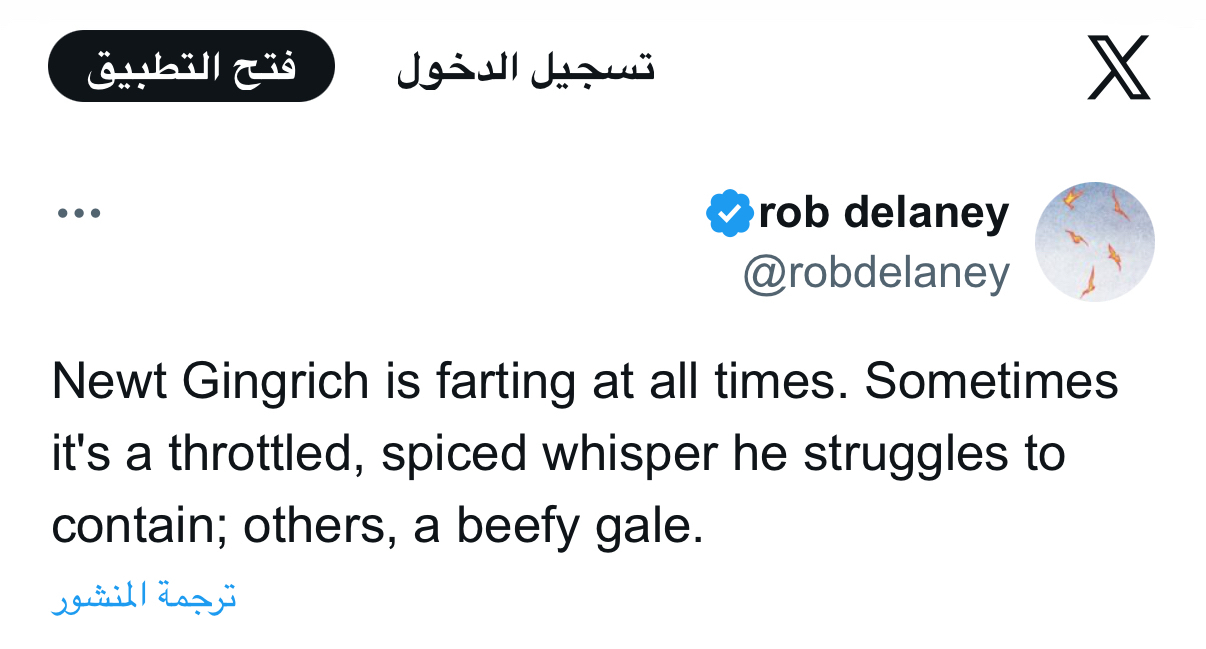The width and height of the screenshot is (1206, 649).
Task: Click the word "Sometimes" in the post
Action: pyautogui.click(x=991, y=381)
